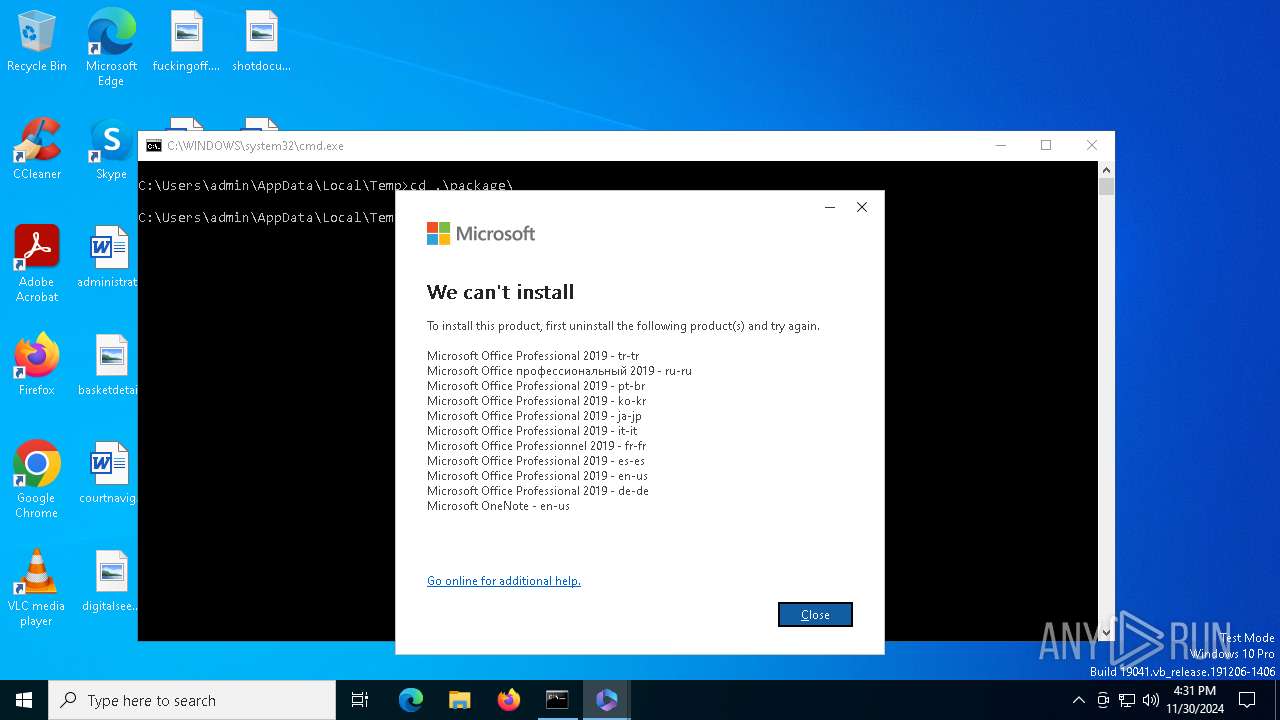Click 'Microsoft Office Professional 2019 - ko-kr' line
The height and width of the screenshot is (720, 1280).
[536, 401]
